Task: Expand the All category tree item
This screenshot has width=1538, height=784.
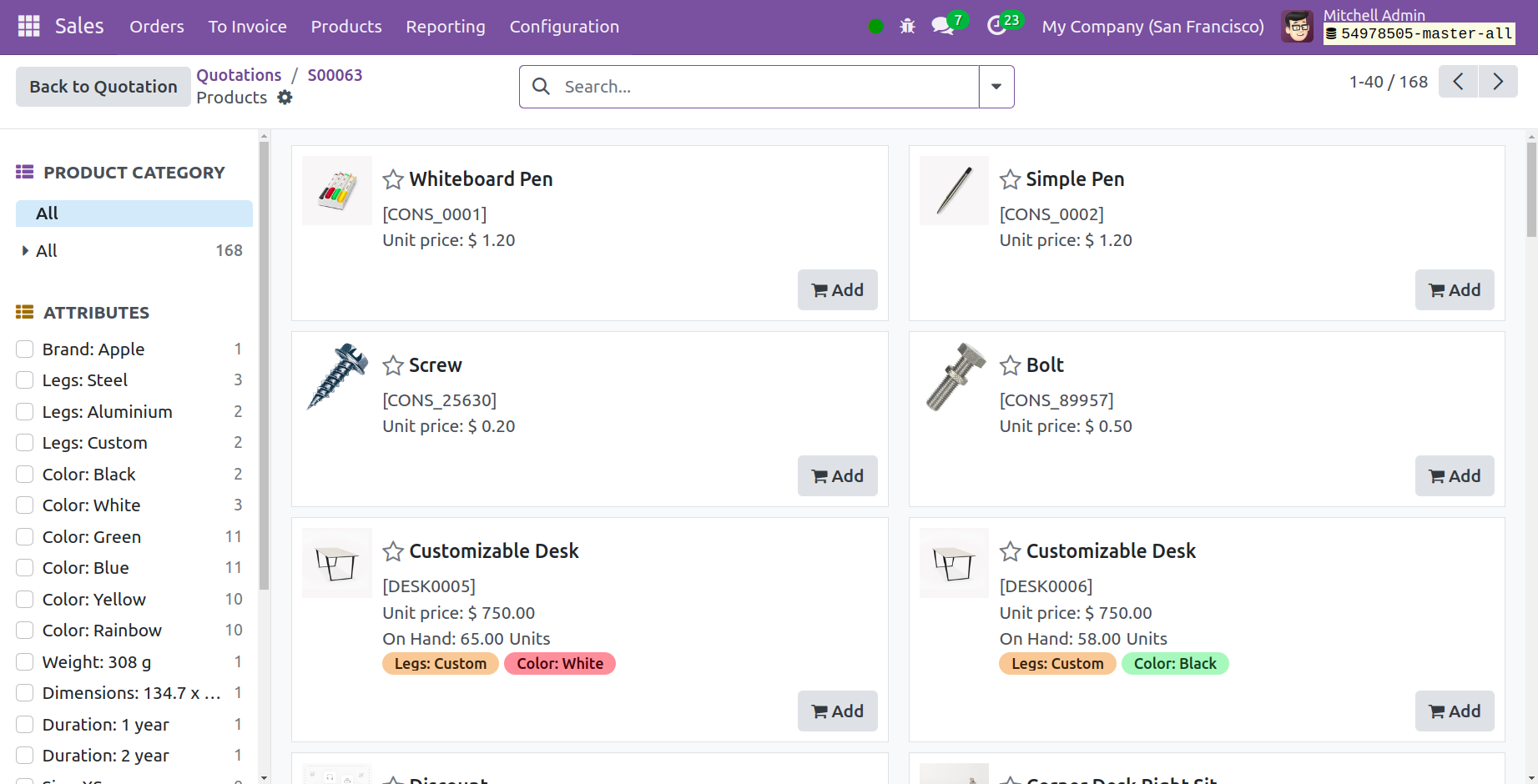Action: (25, 251)
